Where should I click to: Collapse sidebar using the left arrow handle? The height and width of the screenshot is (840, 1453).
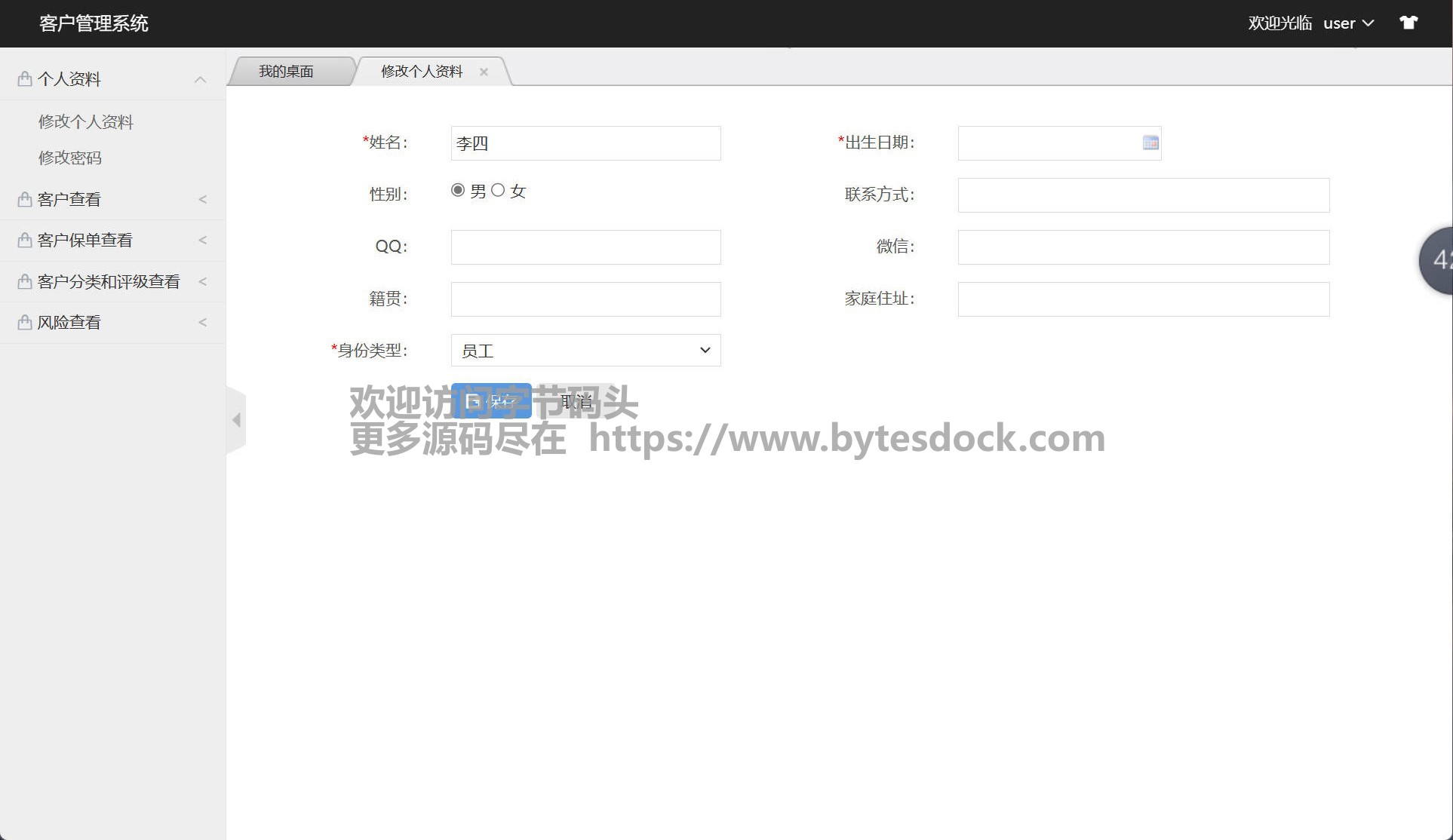236,420
